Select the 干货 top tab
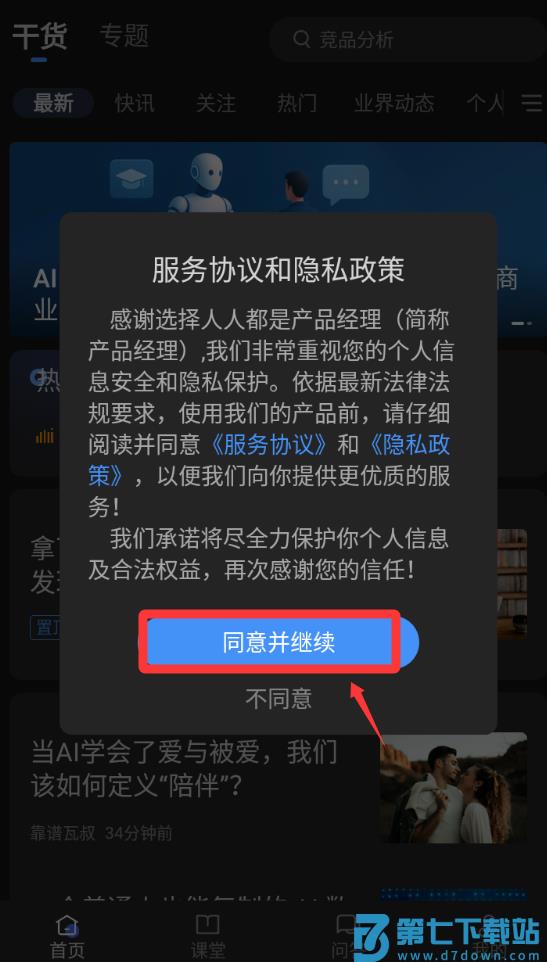 (40, 36)
